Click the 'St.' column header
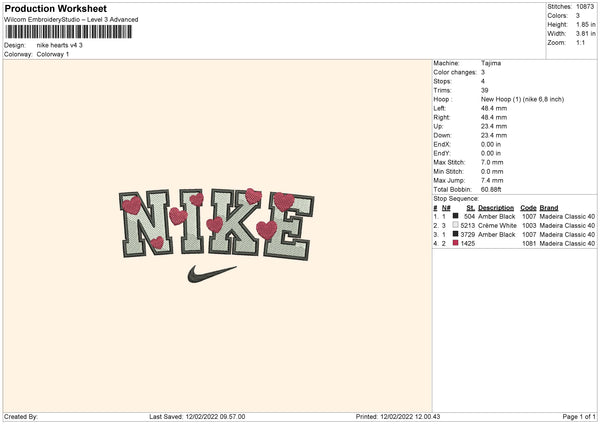 (471, 208)
